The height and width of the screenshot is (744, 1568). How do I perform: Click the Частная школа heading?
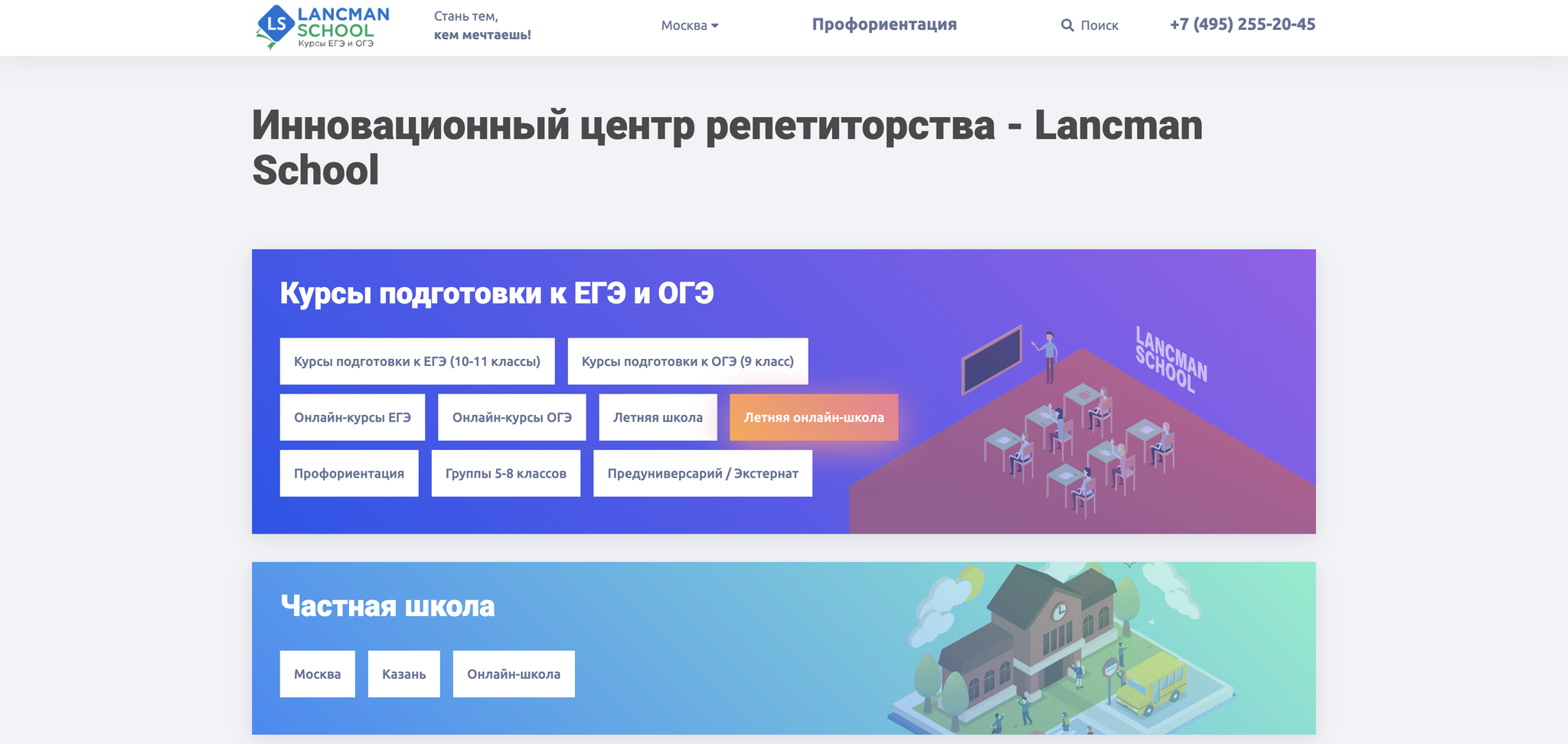point(387,606)
